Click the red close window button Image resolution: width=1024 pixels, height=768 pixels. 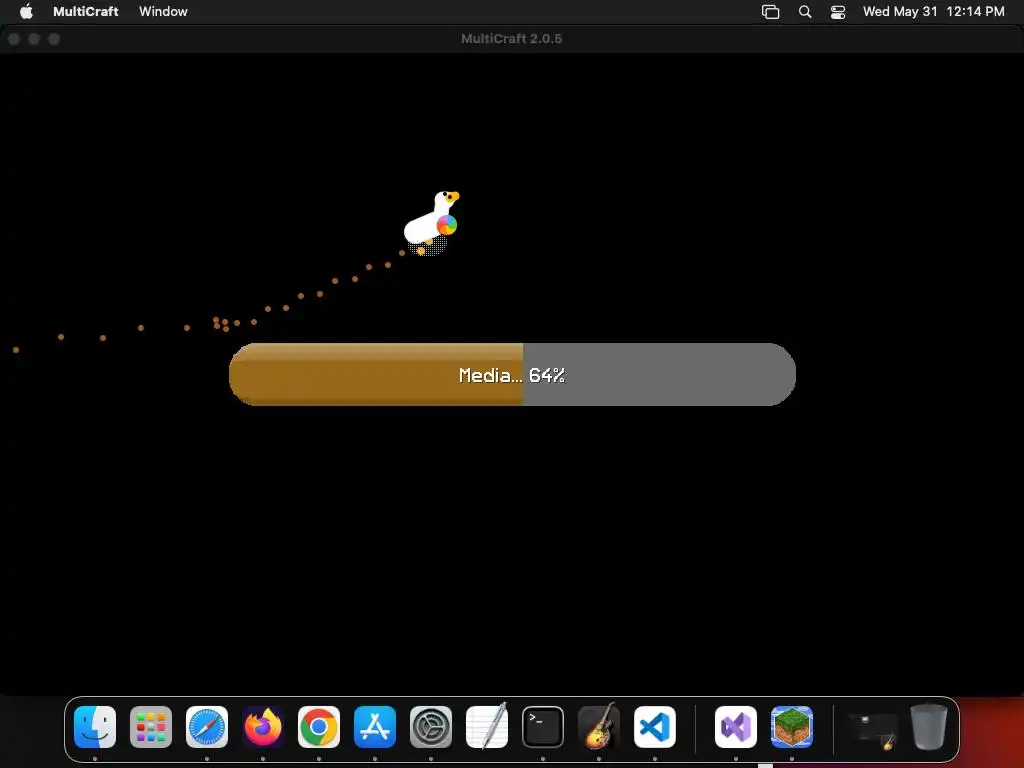tap(14, 39)
